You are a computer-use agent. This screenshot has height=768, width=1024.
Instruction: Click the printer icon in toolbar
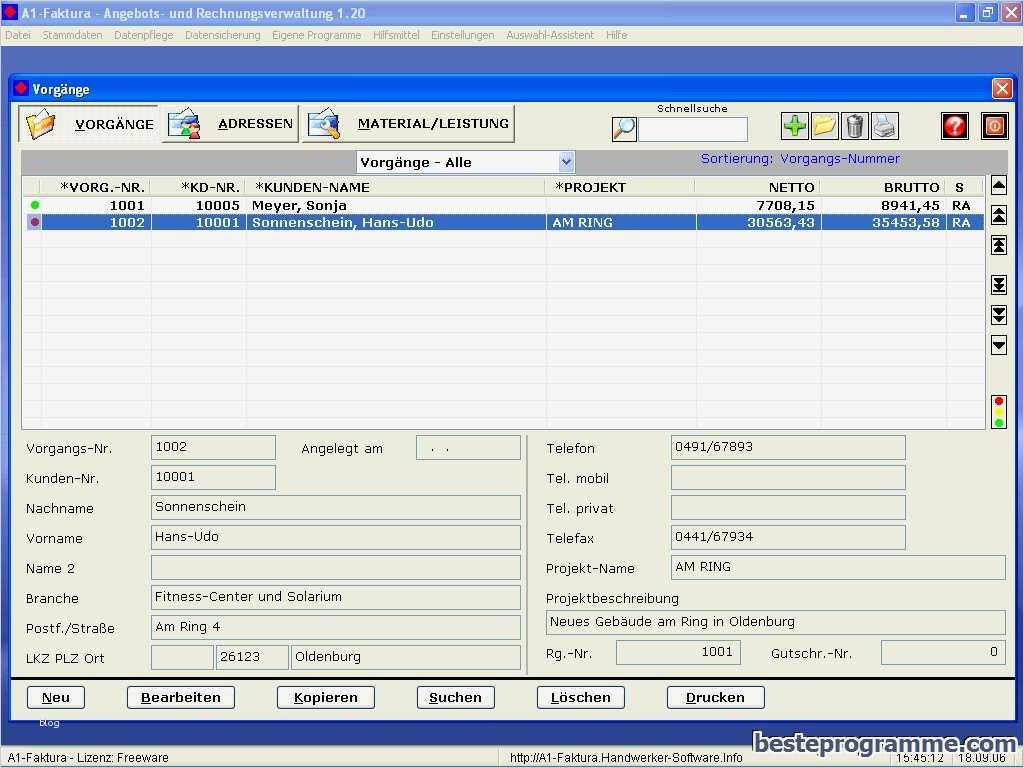coord(885,126)
